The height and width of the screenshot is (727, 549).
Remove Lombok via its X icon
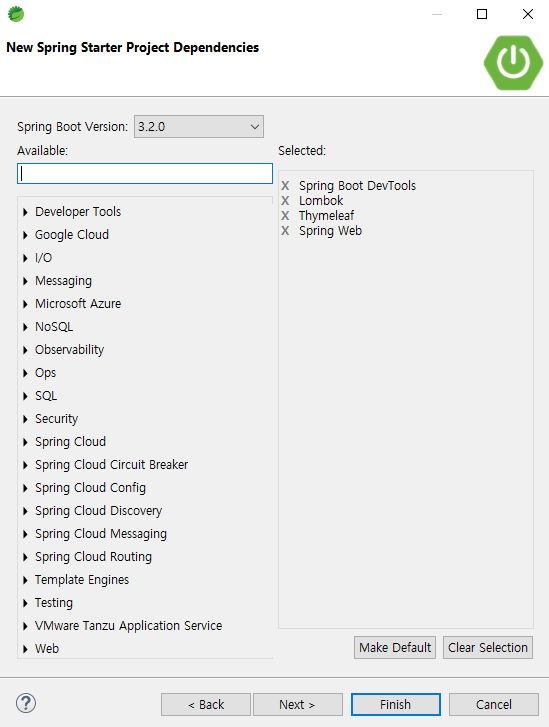tap(285, 201)
